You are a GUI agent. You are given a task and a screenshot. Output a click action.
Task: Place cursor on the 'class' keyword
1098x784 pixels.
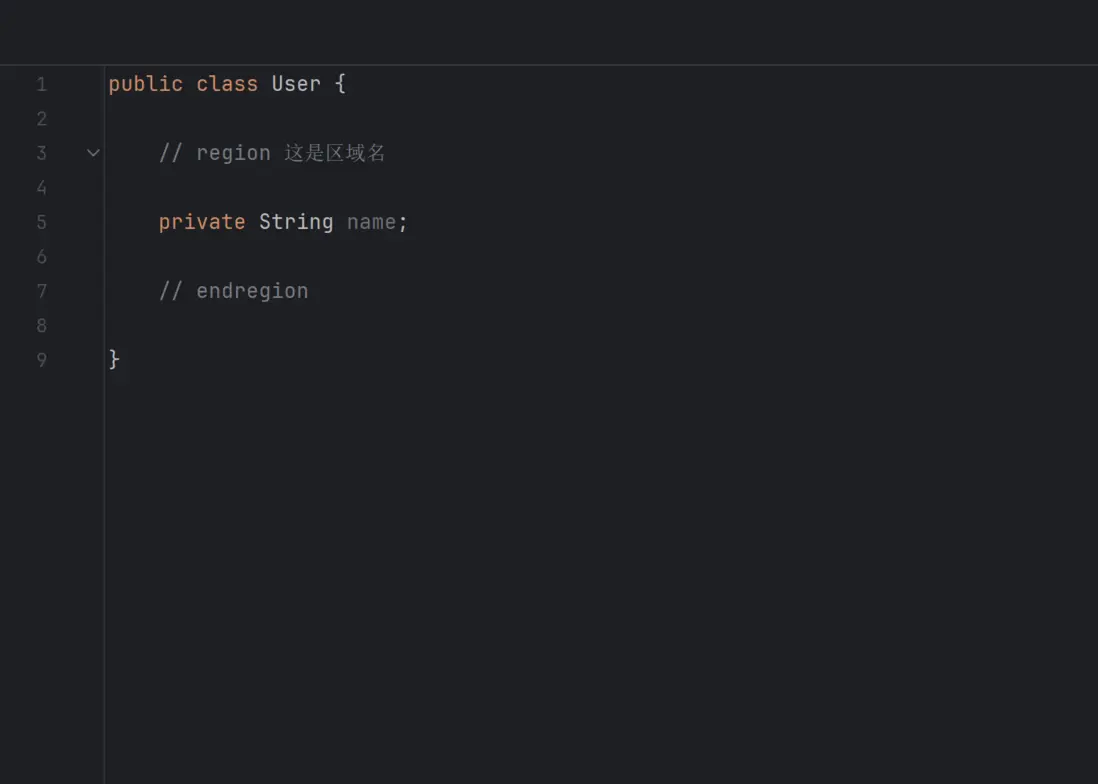pyautogui.click(x=227, y=84)
